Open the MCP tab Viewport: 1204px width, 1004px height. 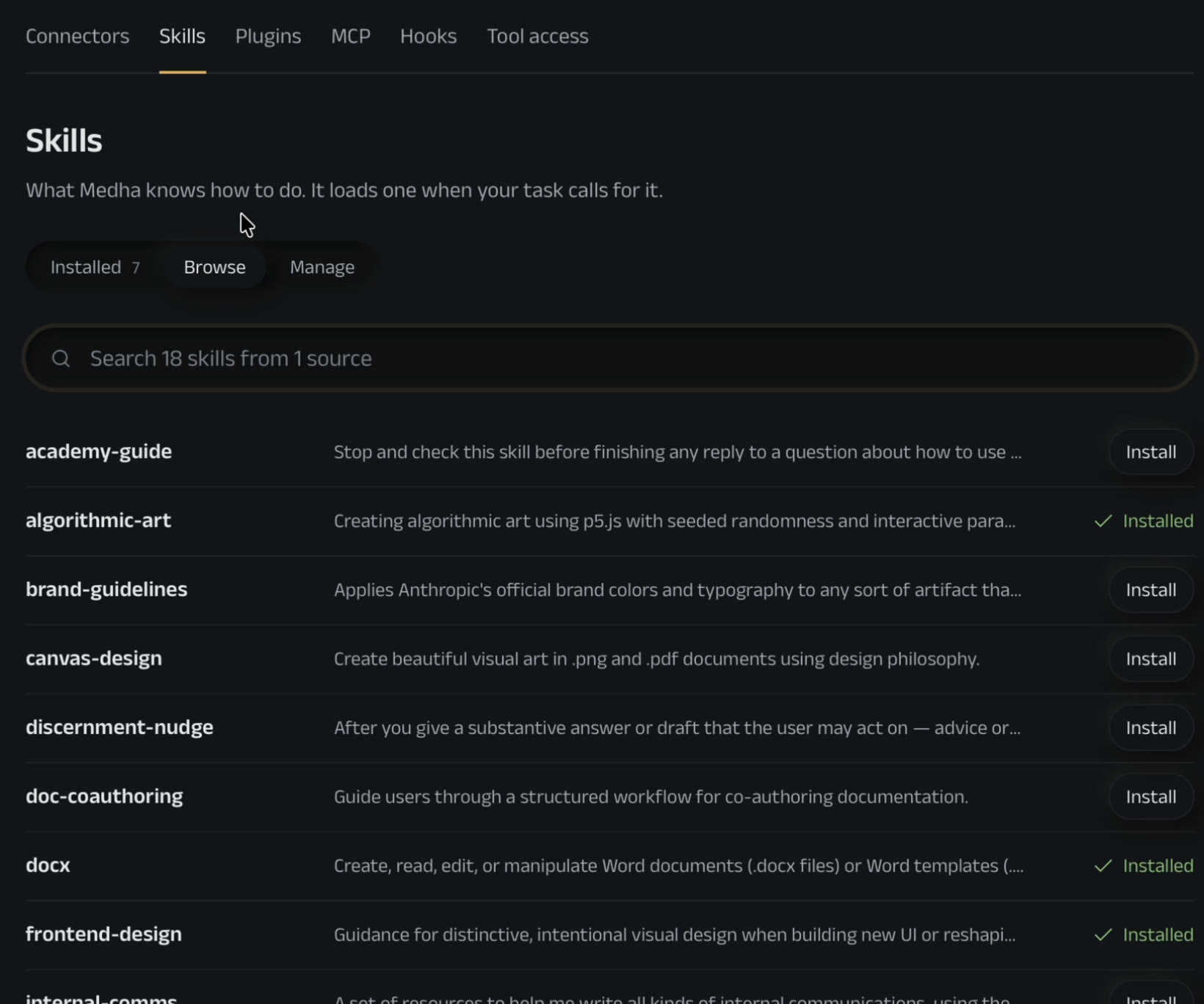coord(351,36)
